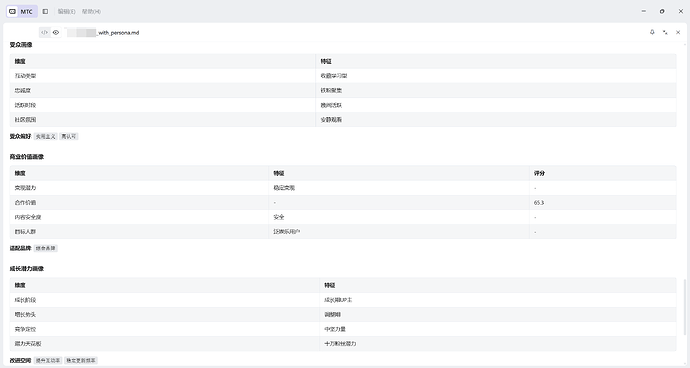Click the 竞争定位 table cell

165,329
